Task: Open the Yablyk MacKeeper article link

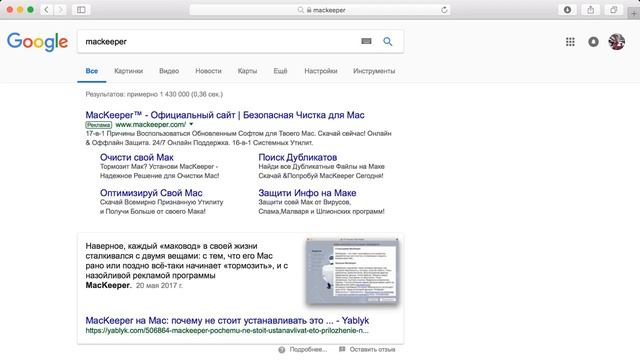Action: coord(227,320)
